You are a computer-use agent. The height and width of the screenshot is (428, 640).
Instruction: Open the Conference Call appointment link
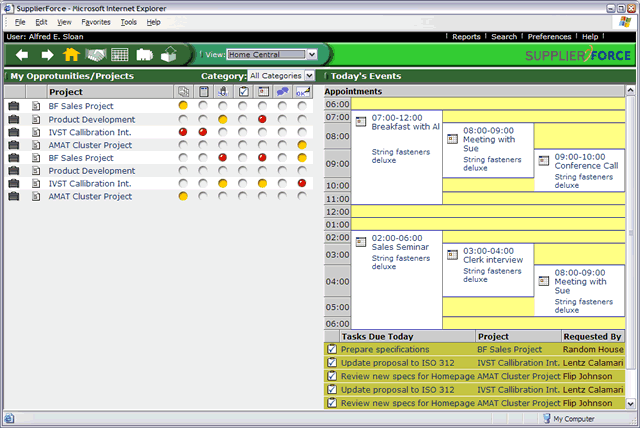tap(586, 166)
